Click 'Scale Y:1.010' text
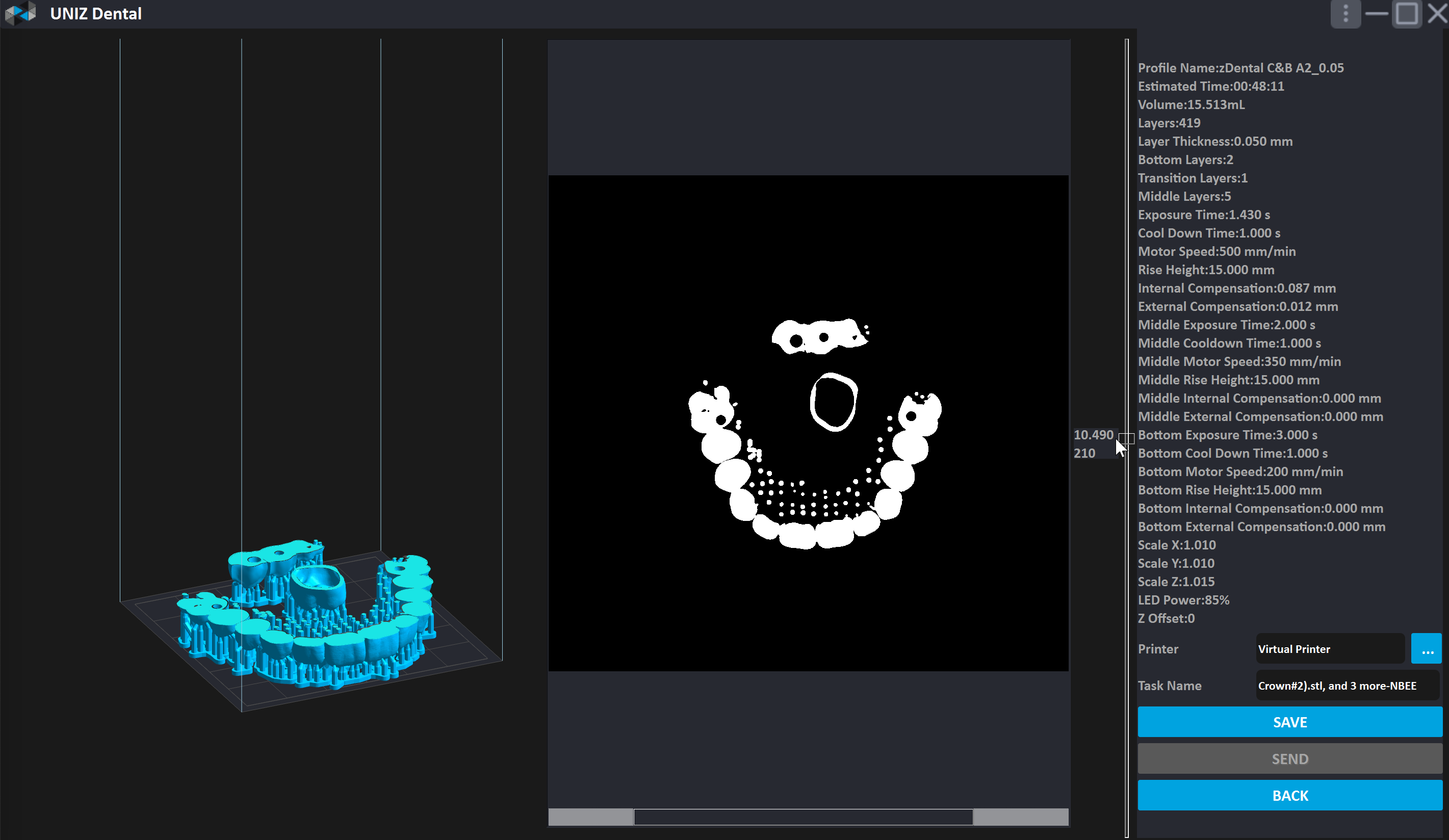 (1176, 564)
